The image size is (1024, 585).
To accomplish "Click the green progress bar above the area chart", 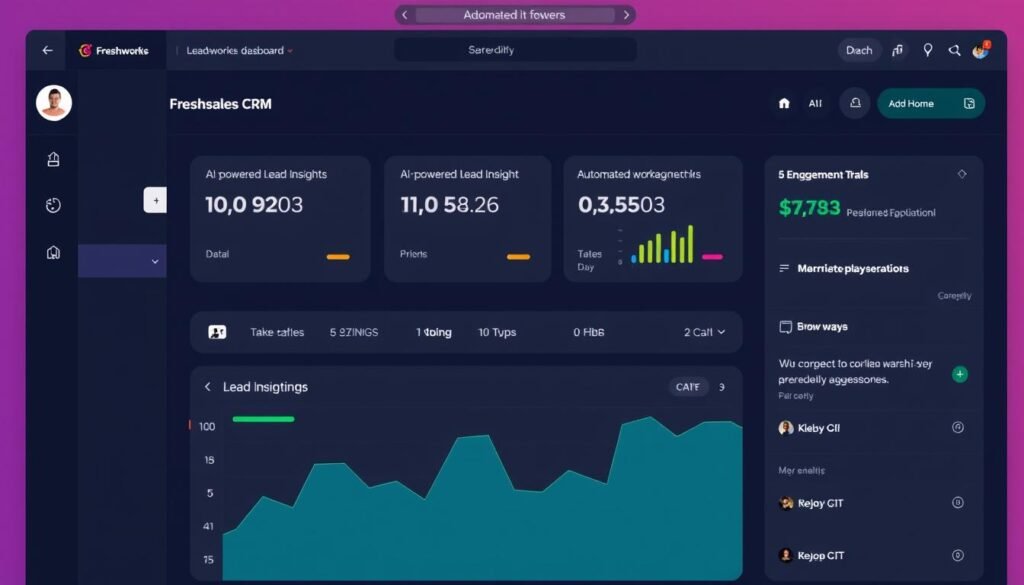I will [x=263, y=420].
